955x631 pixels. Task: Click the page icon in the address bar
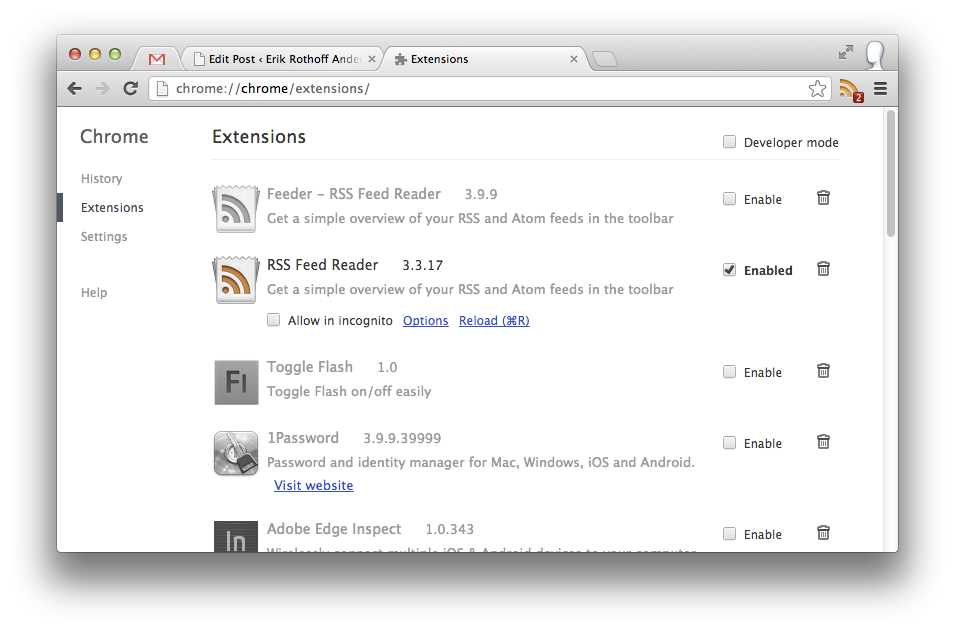pyautogui.click(x=162, y=89)
